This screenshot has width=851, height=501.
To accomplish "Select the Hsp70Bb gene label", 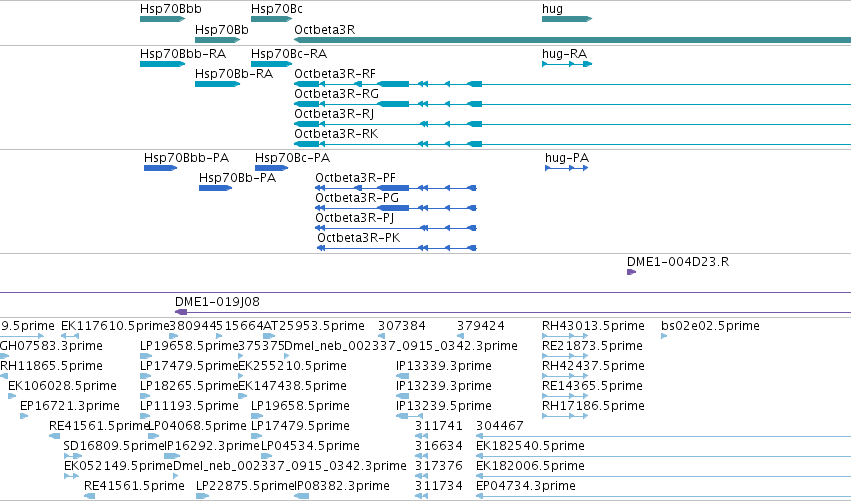I will [x=221, y=30].
